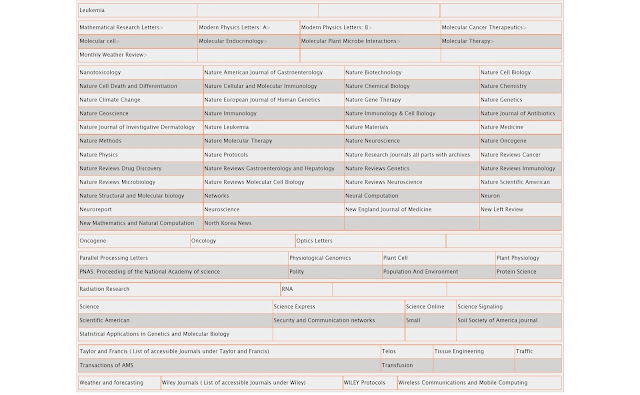
Task: Open the Optics Letters entry
Action: (x=314, y=241)
